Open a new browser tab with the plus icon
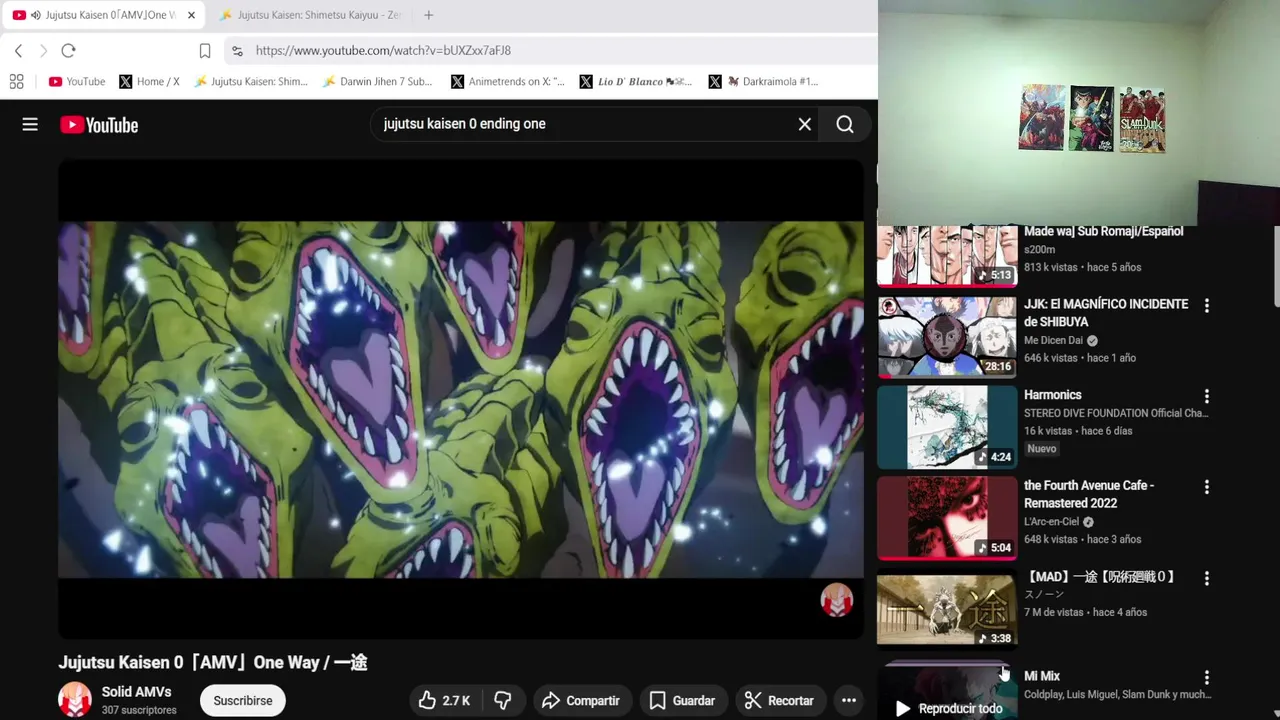 coord(428,15)
